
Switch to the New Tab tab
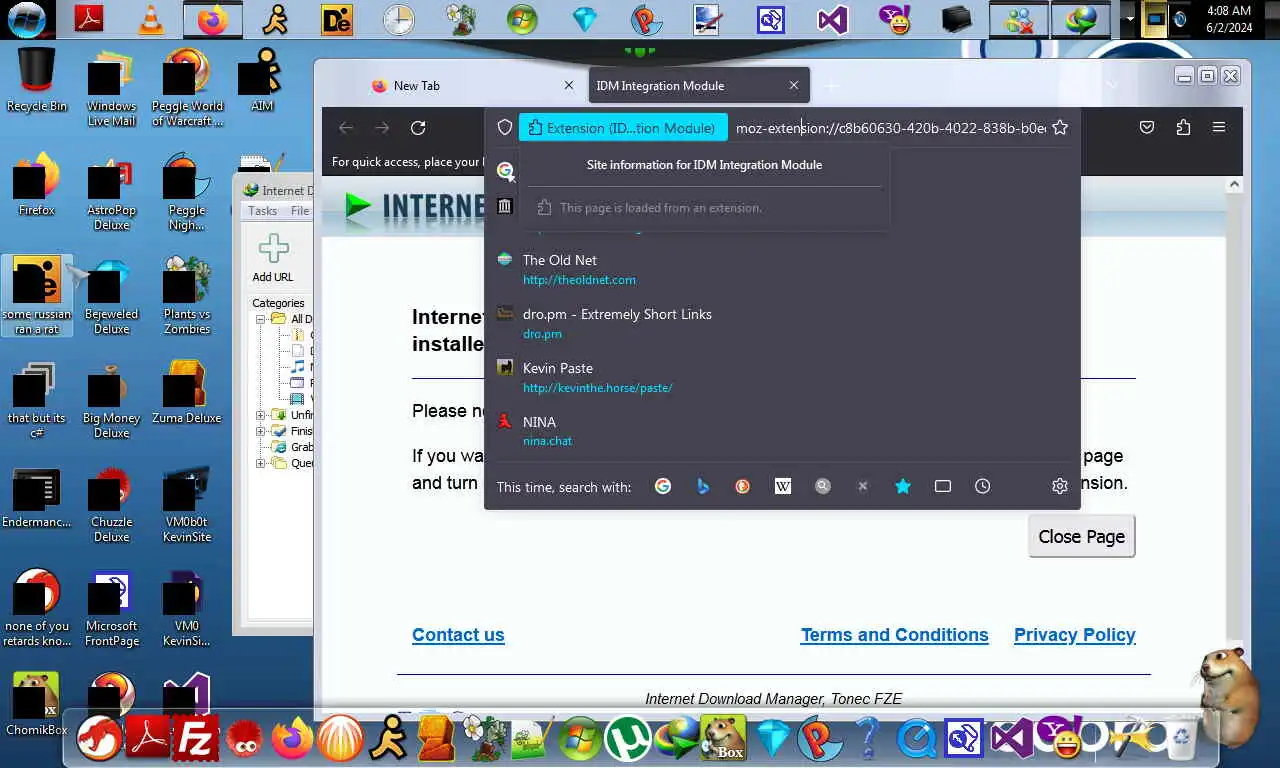(472, 85)
